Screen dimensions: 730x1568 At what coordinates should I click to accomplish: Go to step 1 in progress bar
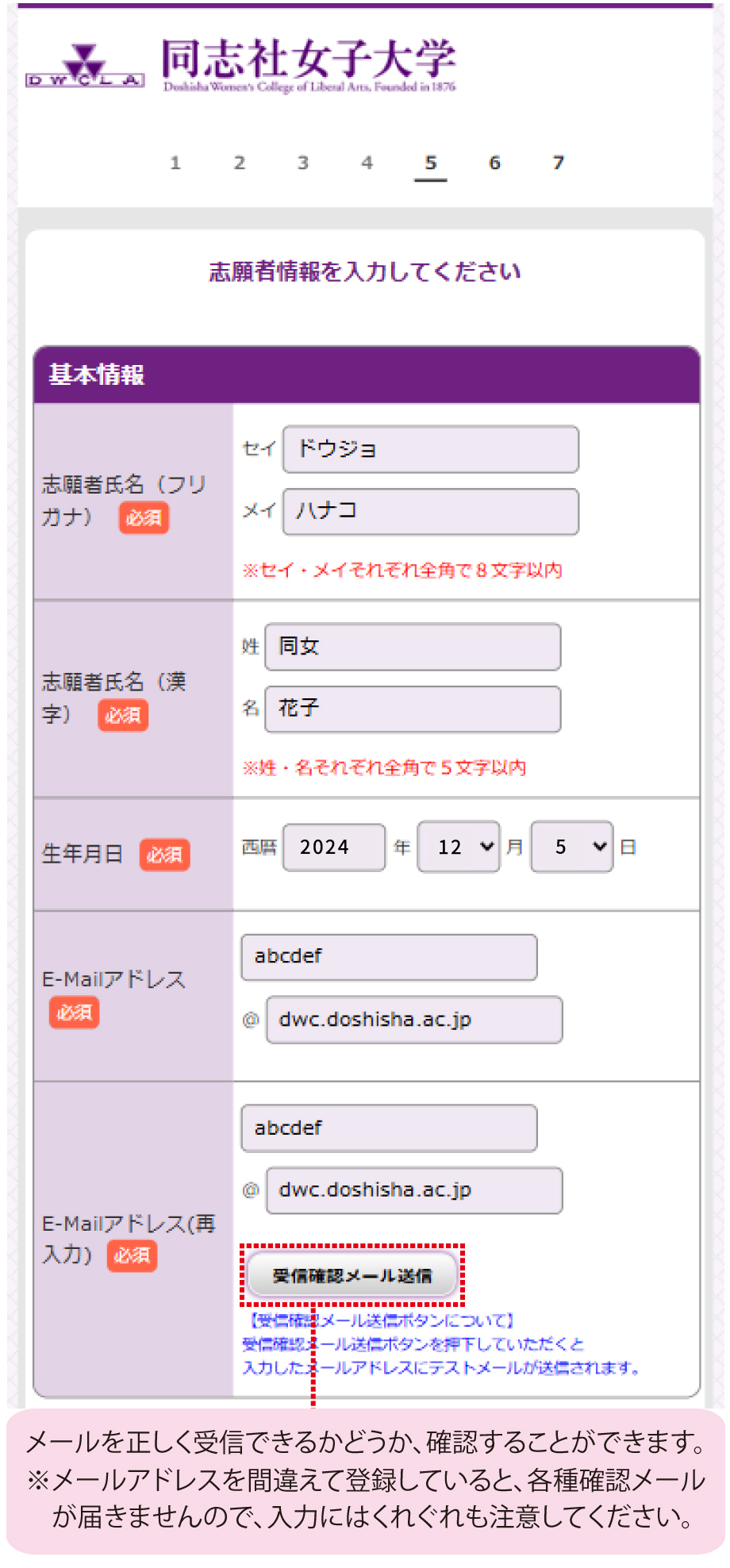tap(175, 163)
